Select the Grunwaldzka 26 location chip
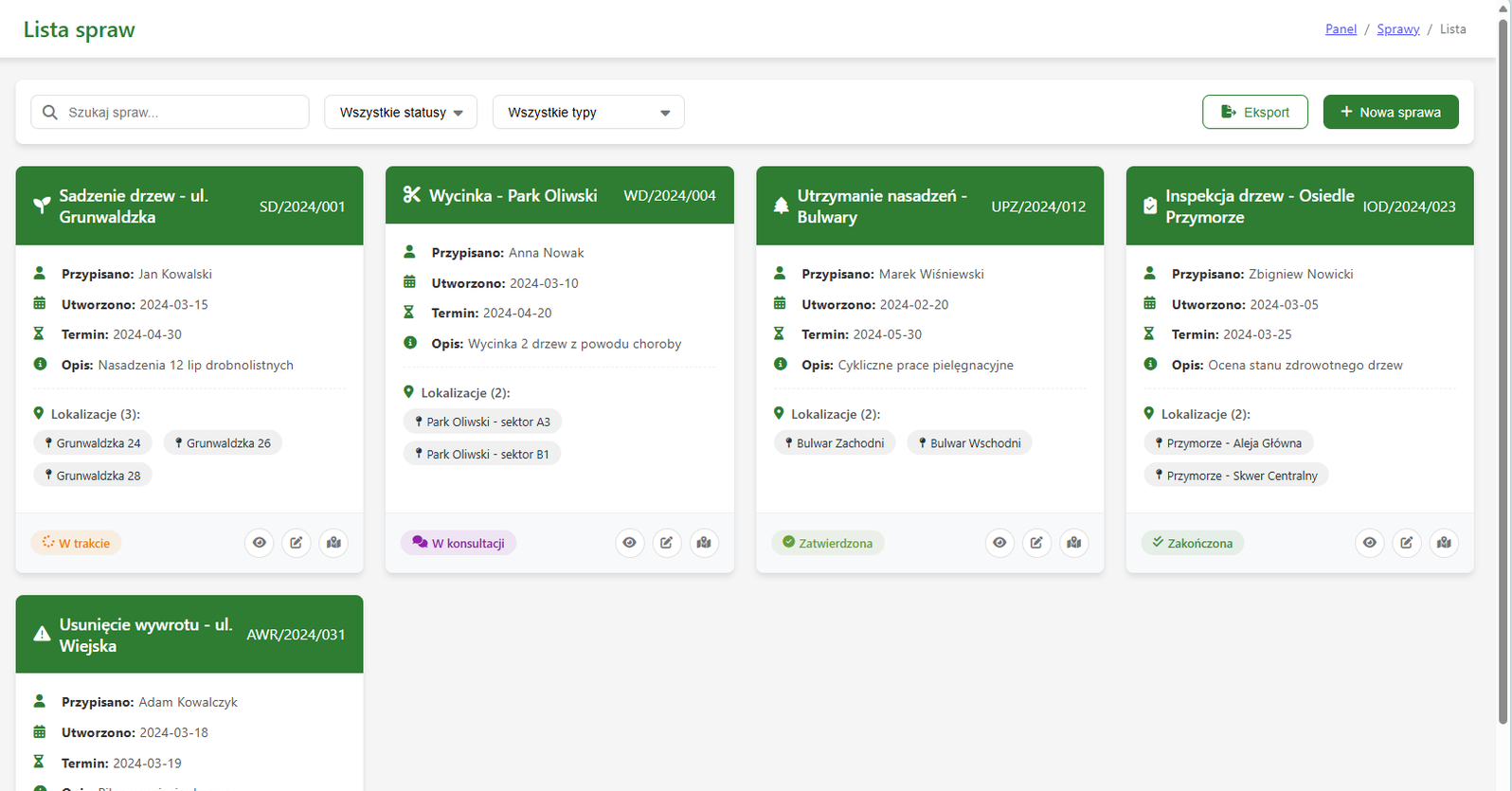This screenshot has height=791, width=1512. (223, 443)
